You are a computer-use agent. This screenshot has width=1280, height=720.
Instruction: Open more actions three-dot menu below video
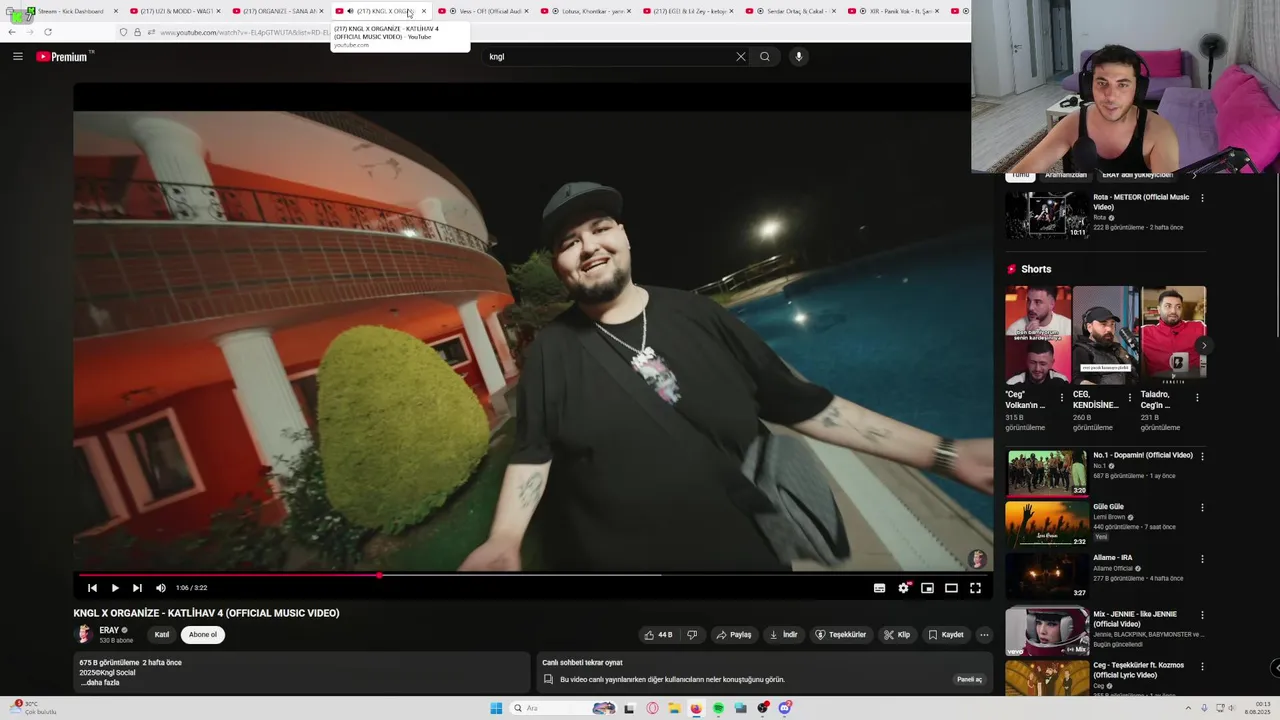(x=984, y=634)
